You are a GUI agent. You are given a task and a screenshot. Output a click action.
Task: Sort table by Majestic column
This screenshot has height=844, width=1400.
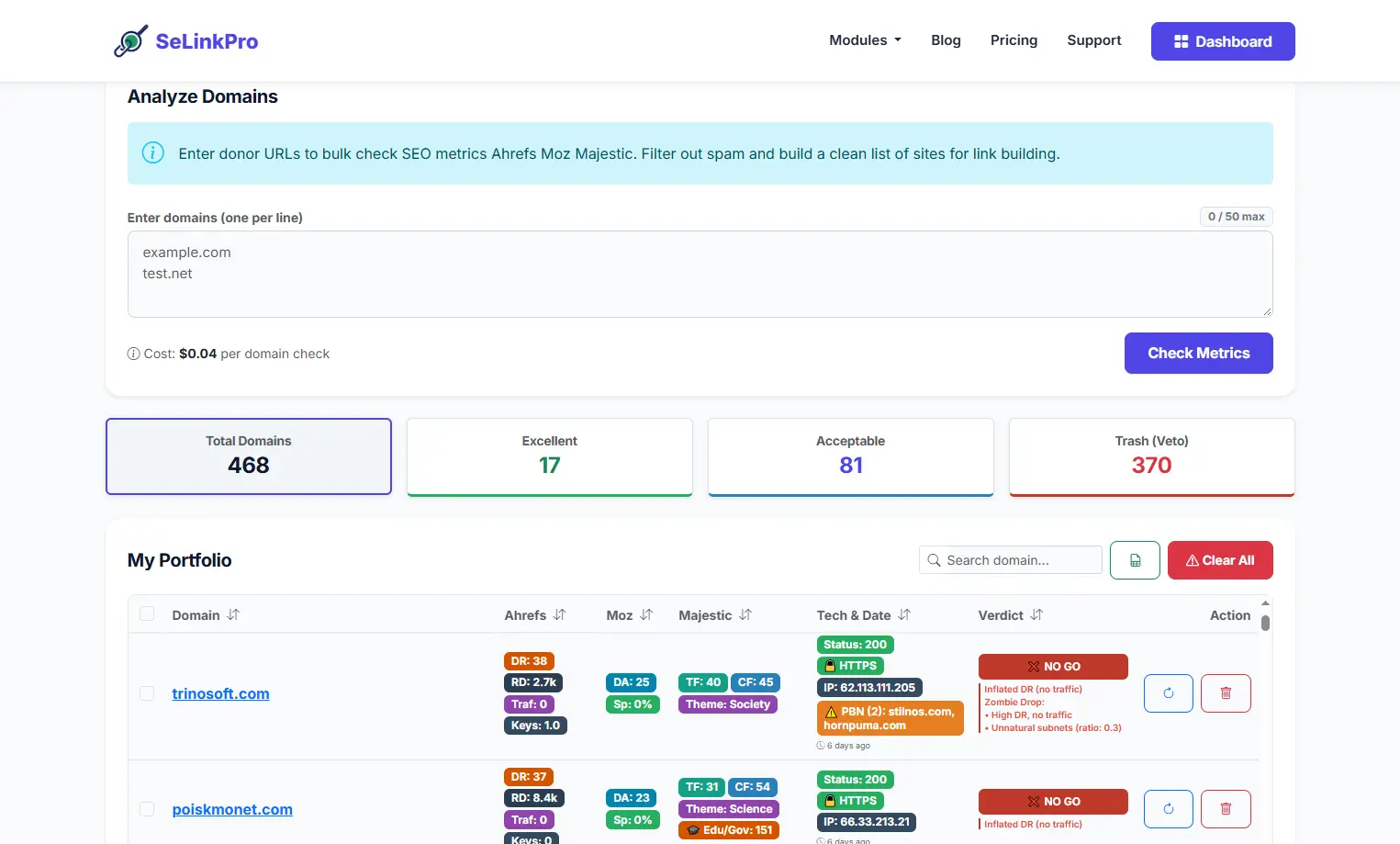(745, 614)
